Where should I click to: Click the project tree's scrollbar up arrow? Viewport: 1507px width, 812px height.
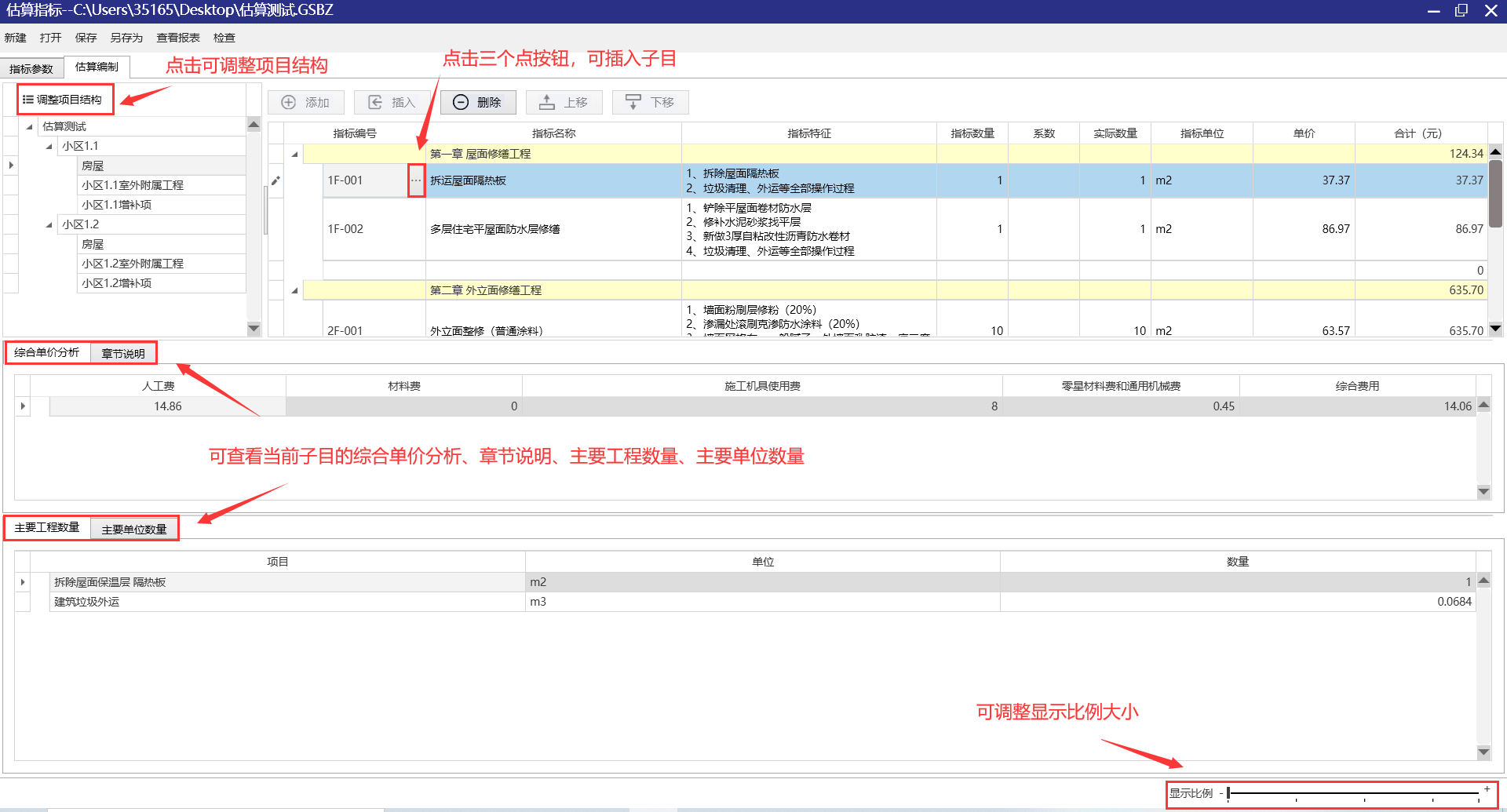254,125
